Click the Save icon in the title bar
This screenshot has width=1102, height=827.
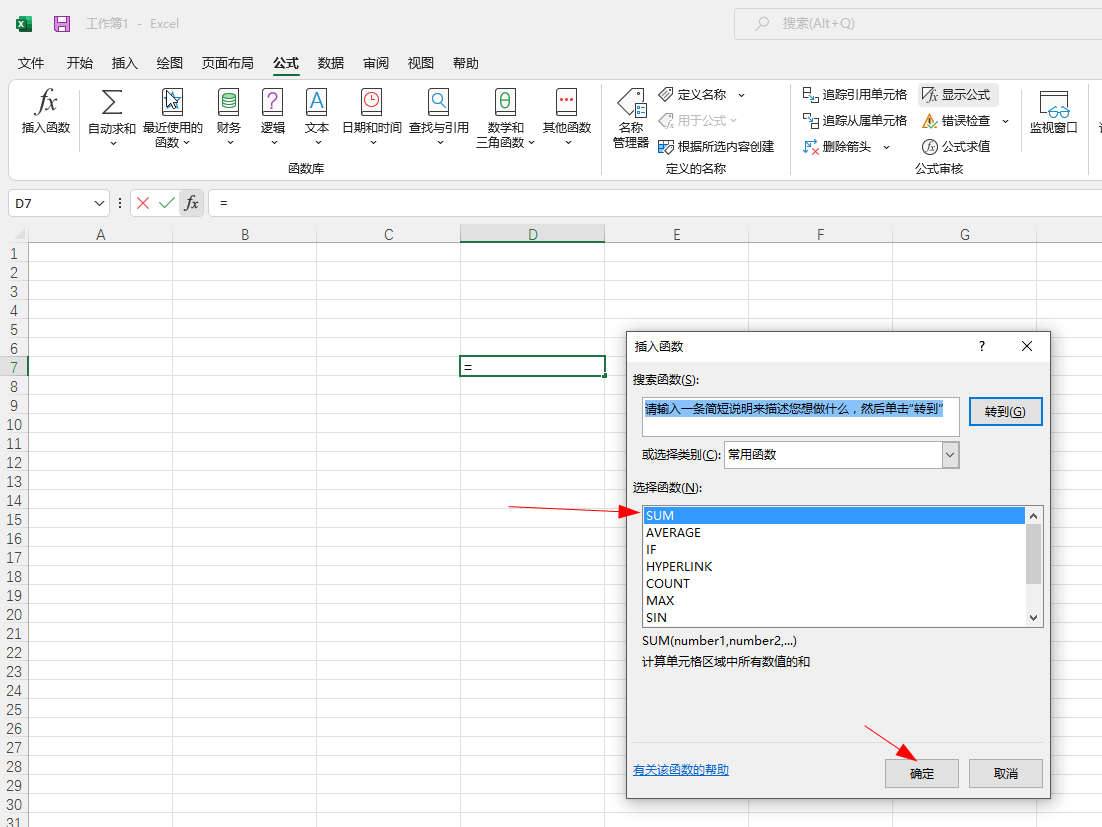tap(62, 23)
